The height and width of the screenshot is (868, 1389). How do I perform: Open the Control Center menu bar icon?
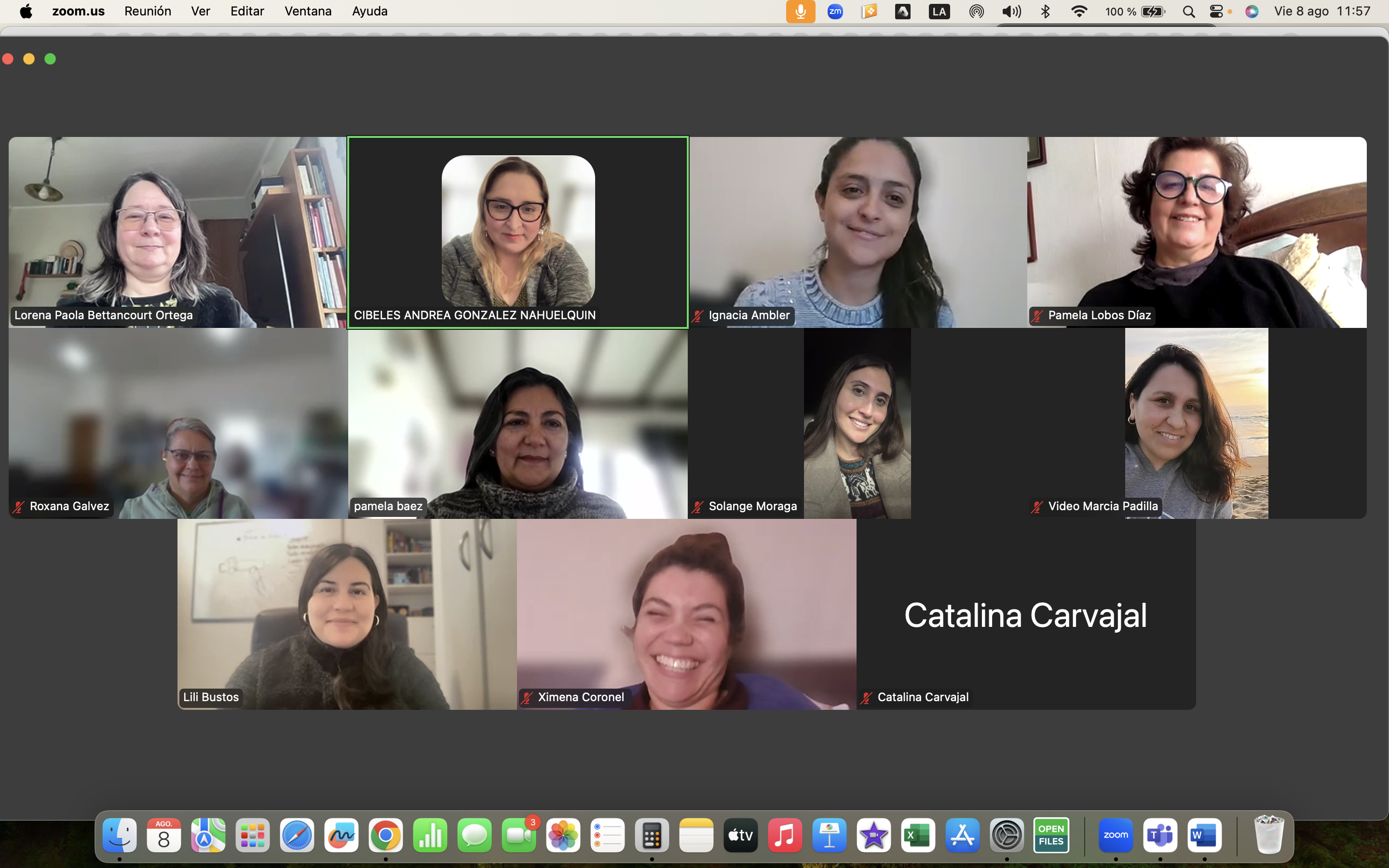pos(1216,12)
